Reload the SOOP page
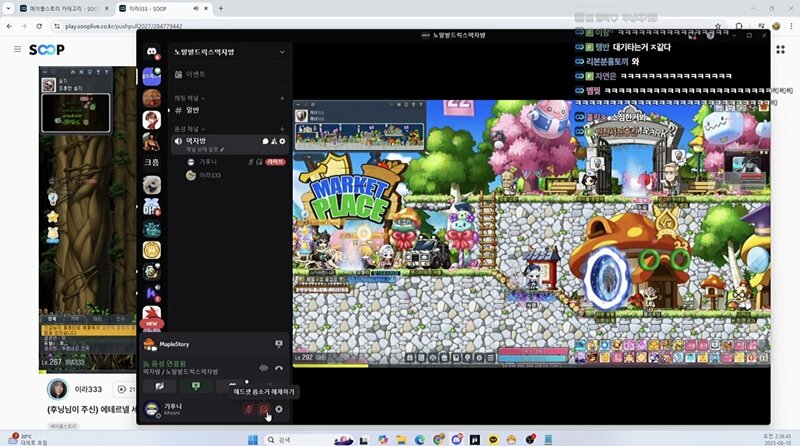The width and height of the screenshot is (800, 446). coord(39,26)
